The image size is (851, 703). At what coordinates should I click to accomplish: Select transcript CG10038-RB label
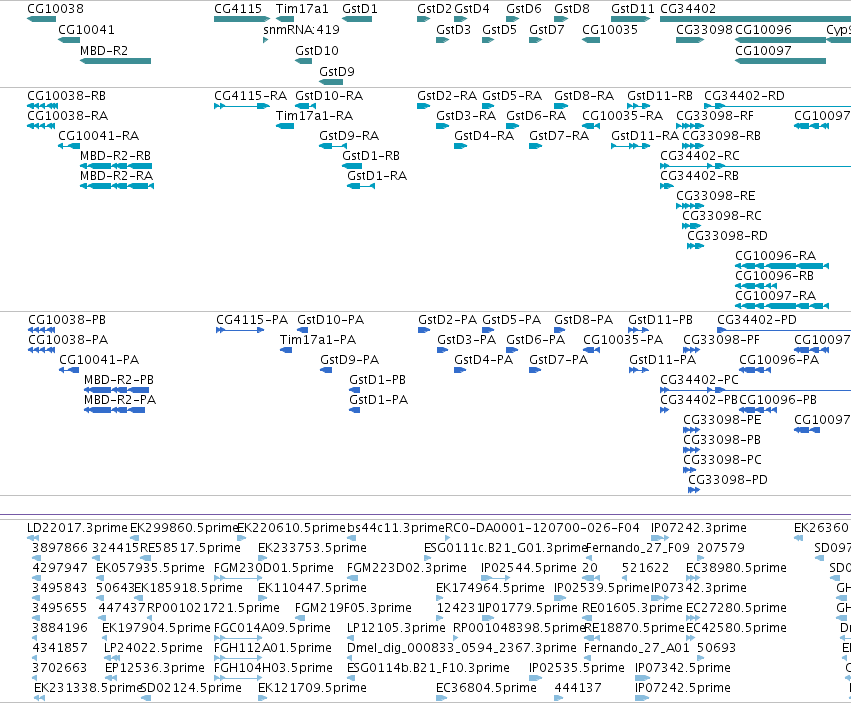(x=66, y=96)
